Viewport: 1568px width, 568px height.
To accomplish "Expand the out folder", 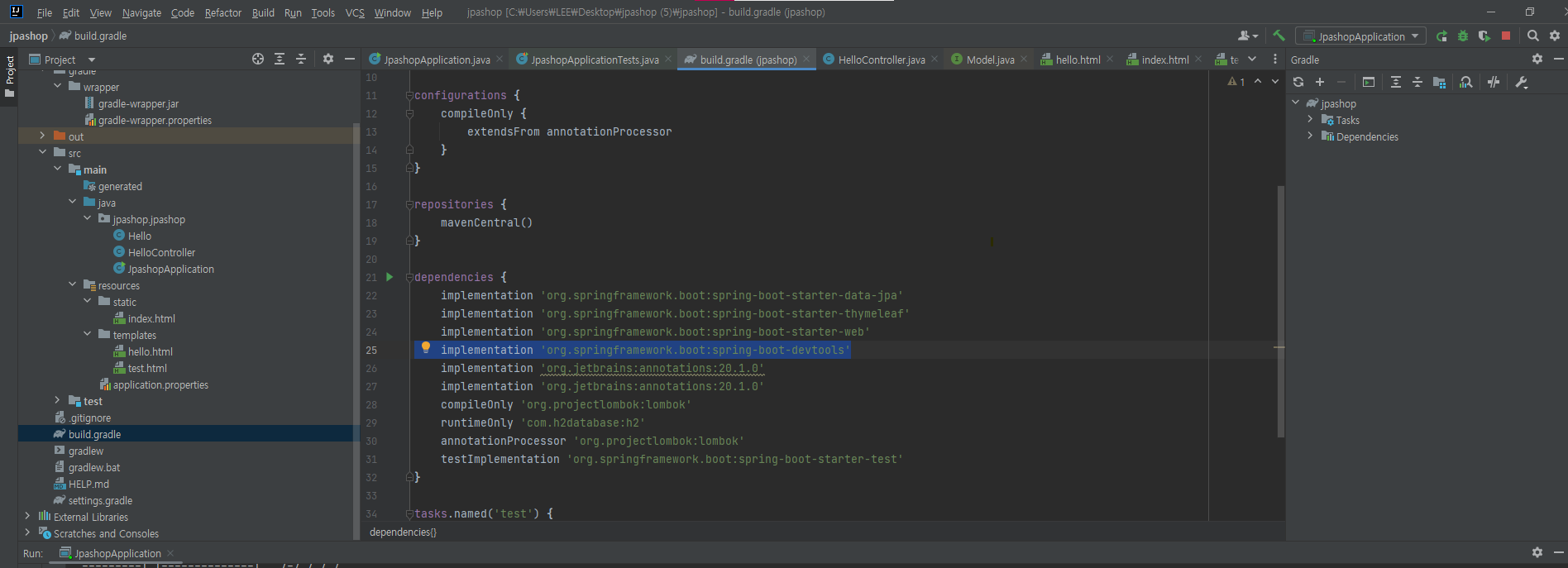I will [x=42, y=136].
